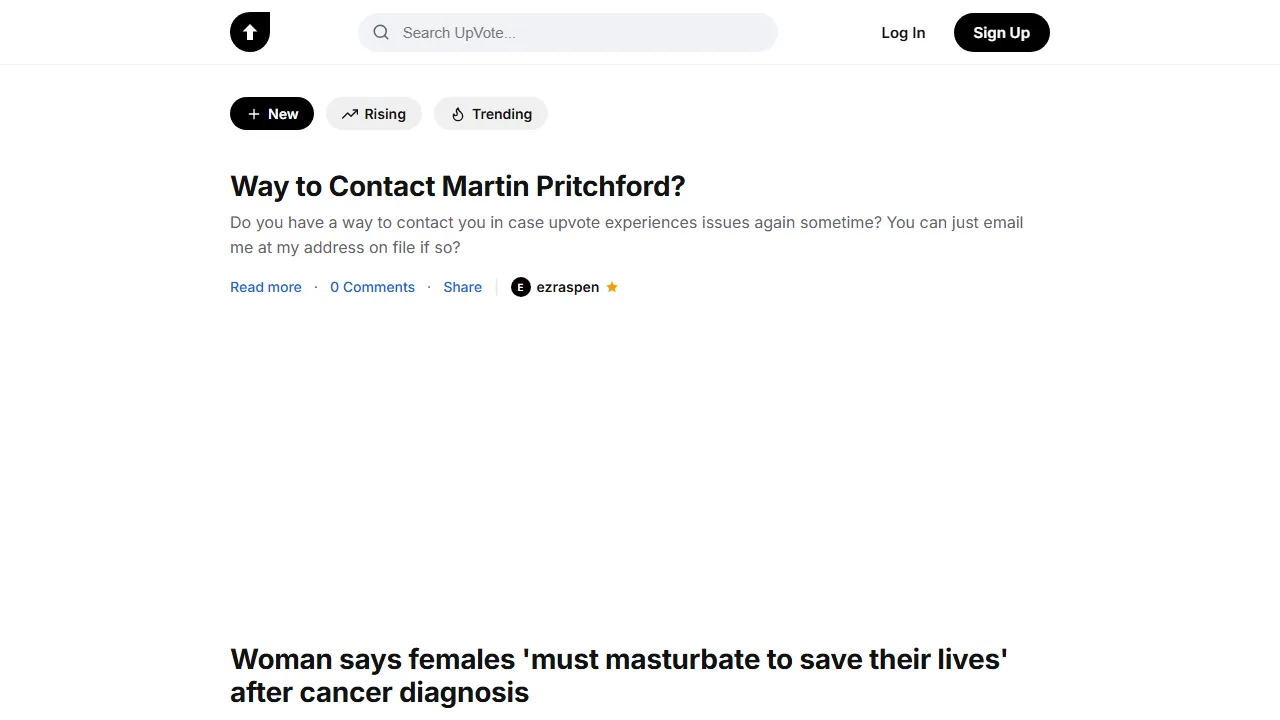Click the Sign Up button

click(x=1001, y=32)
